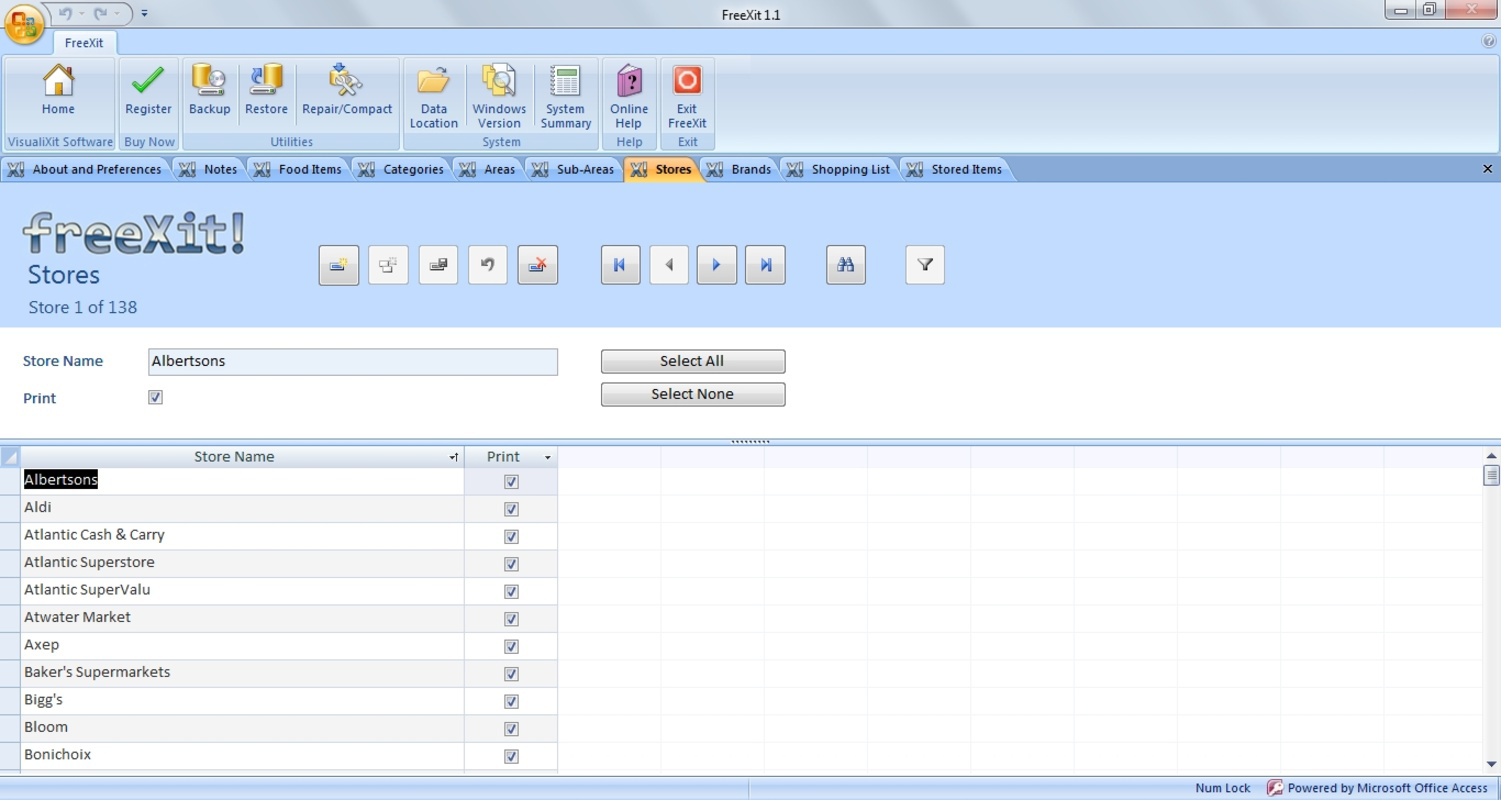
Task: Show the Windows Version info
Action: click(499, 97)
